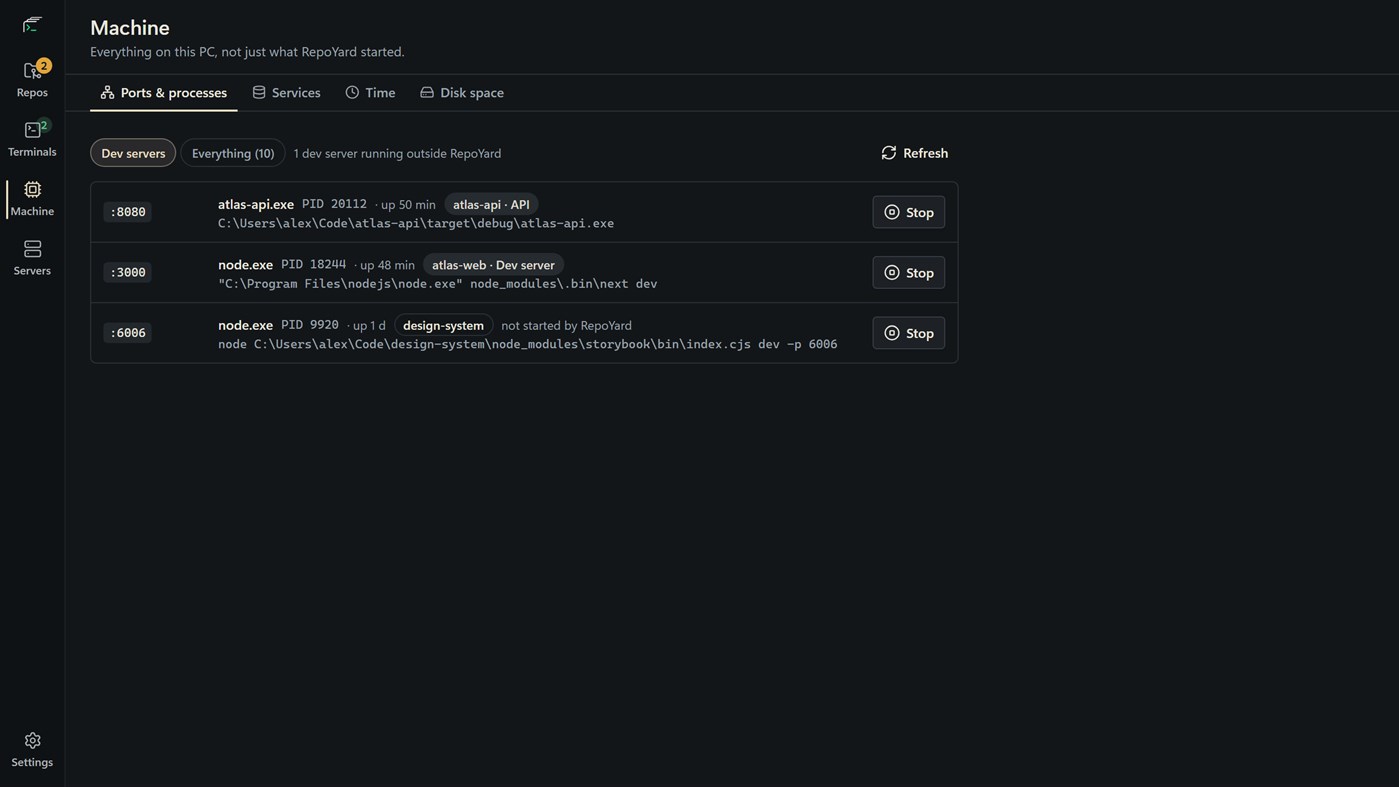Click PID 20112 text
1399x787 pixels.
[334, 204]
